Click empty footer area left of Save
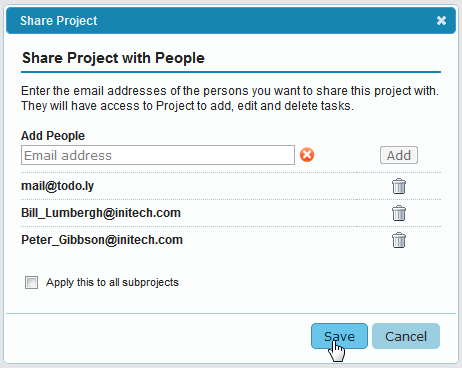The width and height of the screenshot is (462, 368). [158, 336]
